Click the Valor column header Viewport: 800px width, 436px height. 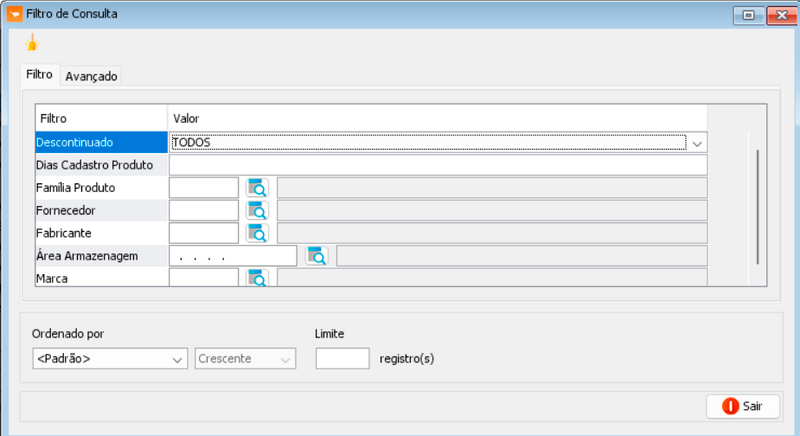click(x=438, y=118)
